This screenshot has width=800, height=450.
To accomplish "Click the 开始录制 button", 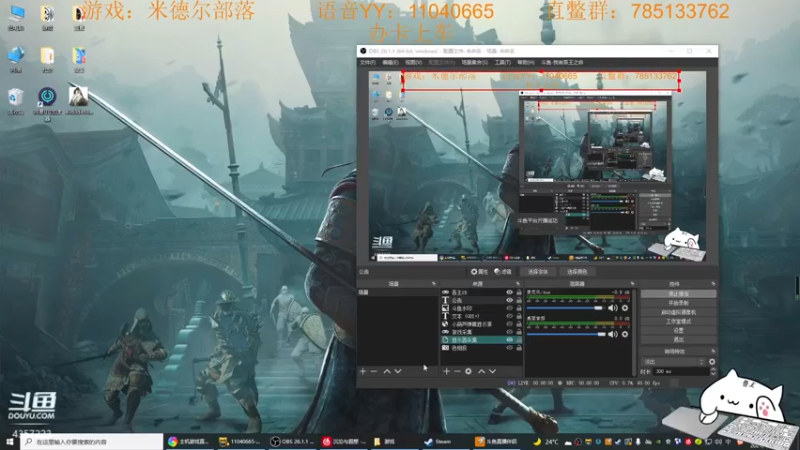I will tap(678, 303).
